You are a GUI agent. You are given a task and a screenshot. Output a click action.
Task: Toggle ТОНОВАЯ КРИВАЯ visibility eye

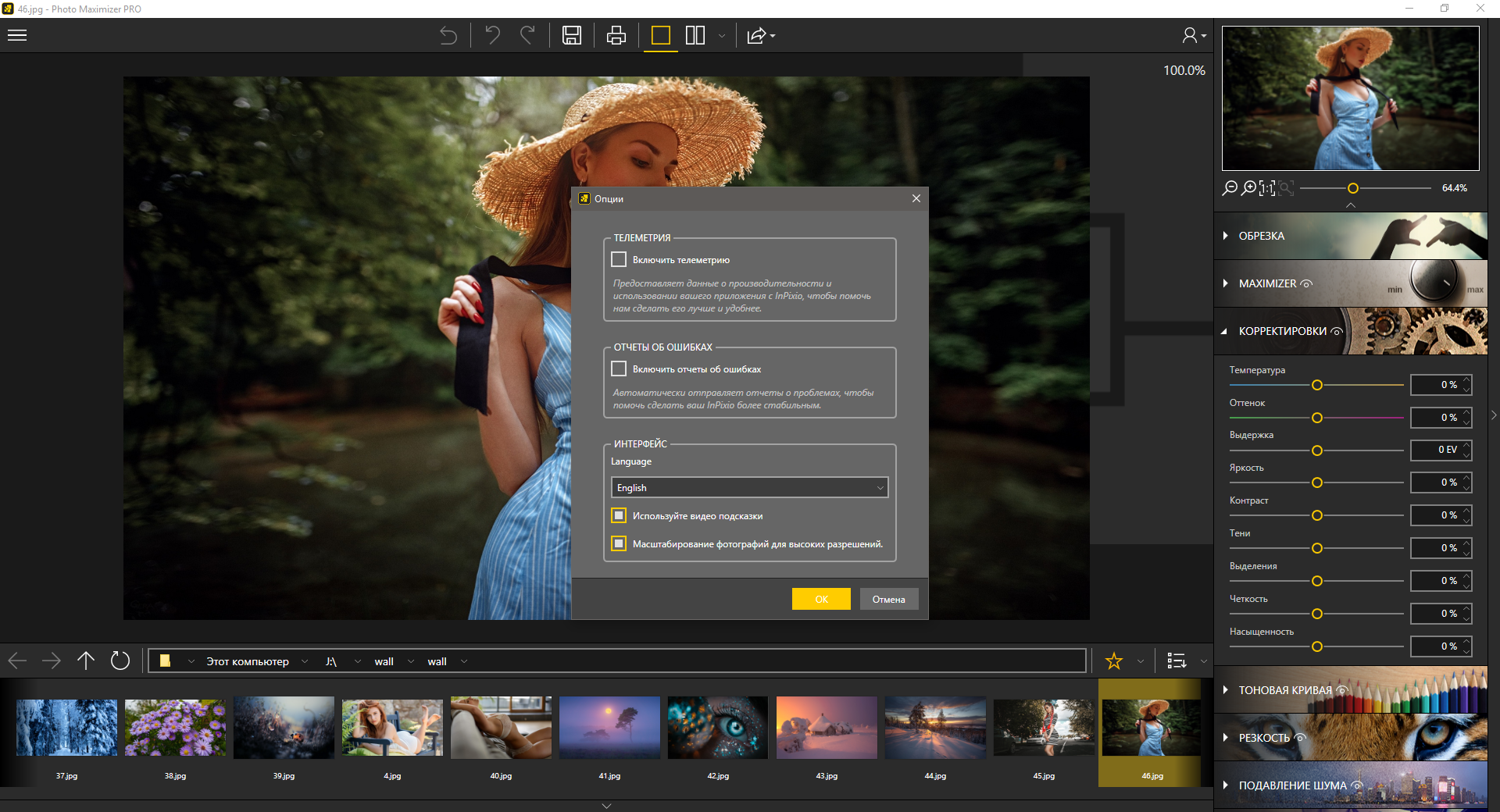pyautogui.click(x=1342, y=690)
